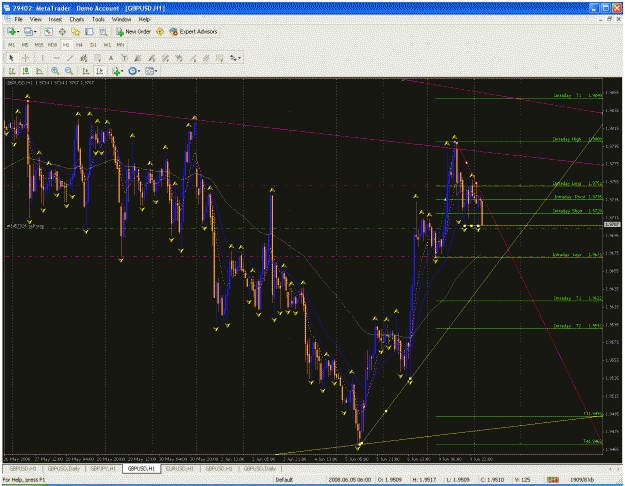Click the Zoom In magnifier
The height and width of the screenshot is (486, 625).
pos(55,71)
